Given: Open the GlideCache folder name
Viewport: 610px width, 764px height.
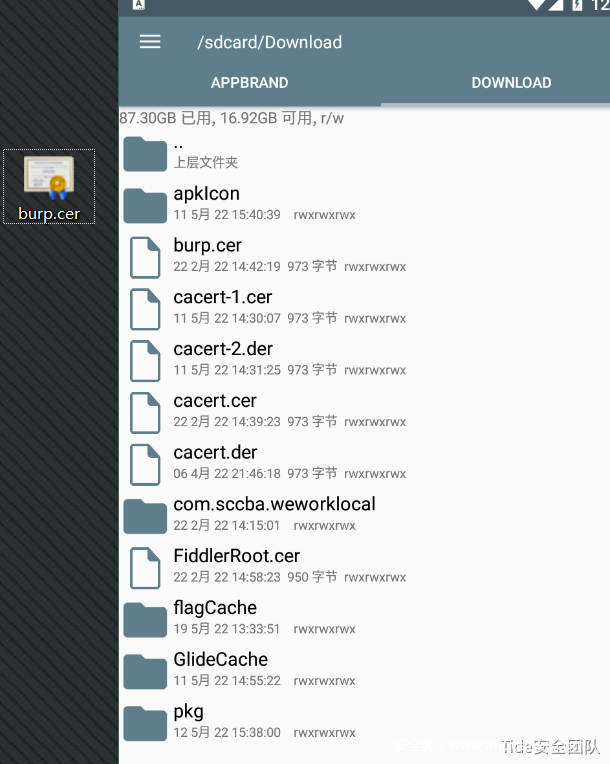Looking at the screenshot, I should click(221, 660).
